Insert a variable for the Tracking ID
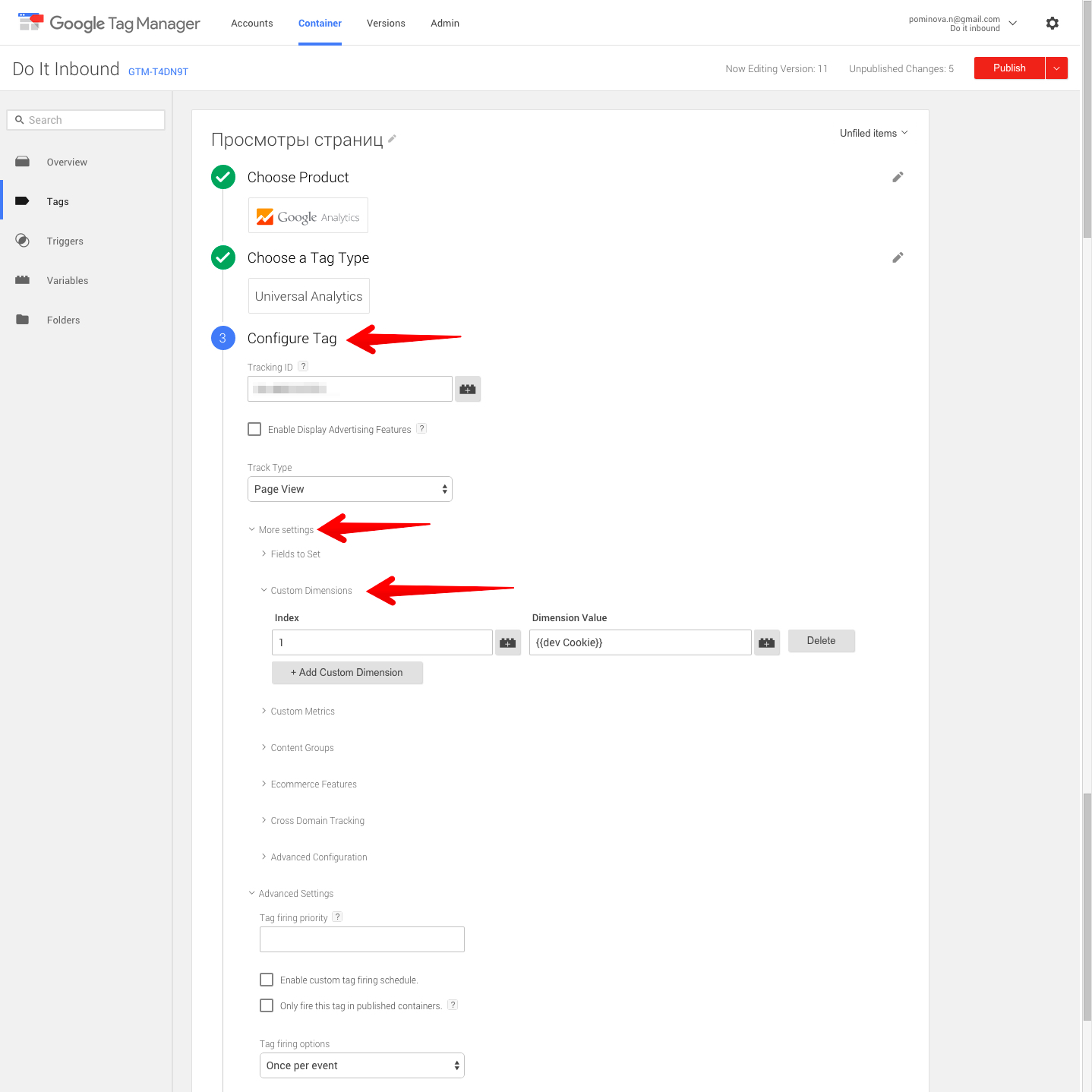1092x1092 pixels. pyautogui.click(x=468, y=389)
